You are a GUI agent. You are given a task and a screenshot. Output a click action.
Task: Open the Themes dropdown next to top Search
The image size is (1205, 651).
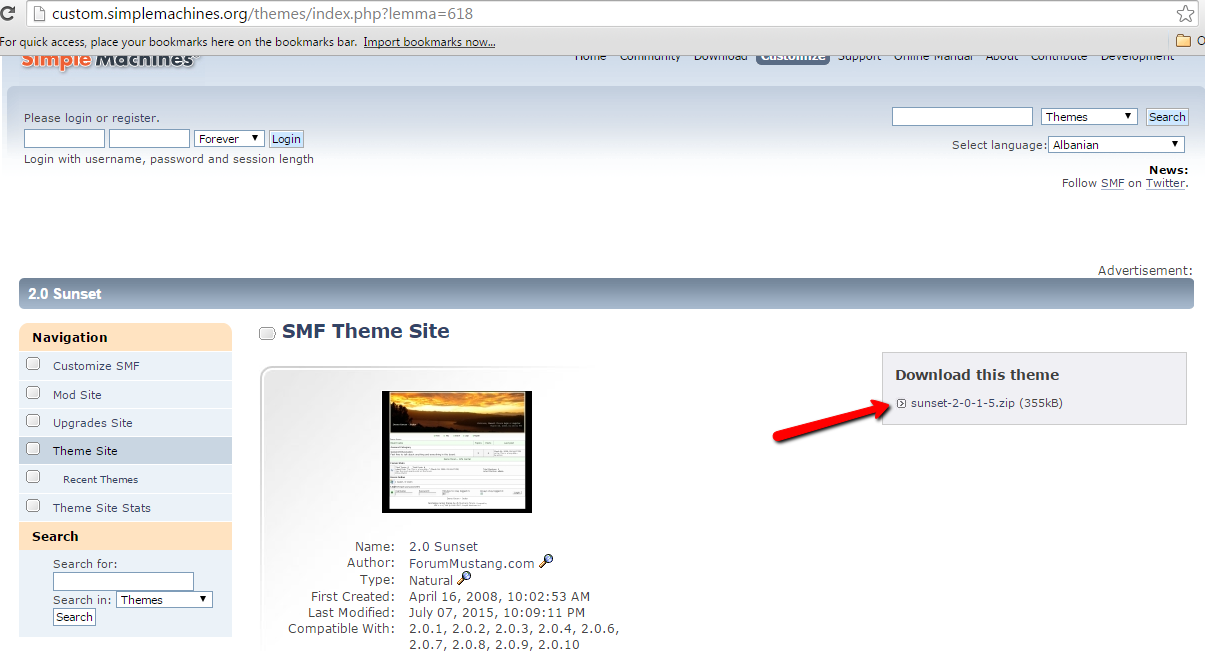point(1088,116)
